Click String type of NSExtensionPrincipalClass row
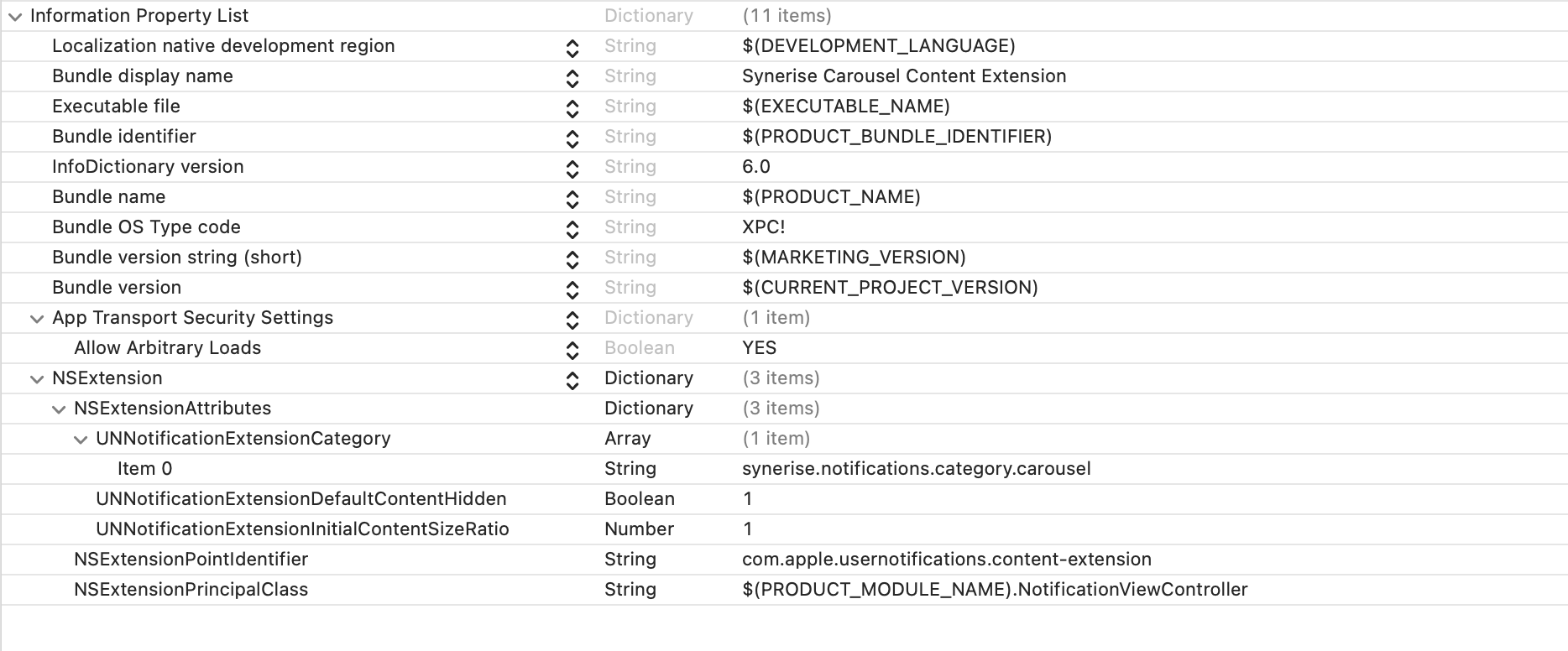Viewport: 1568px width, 651px height. click(x=630, y=590)
